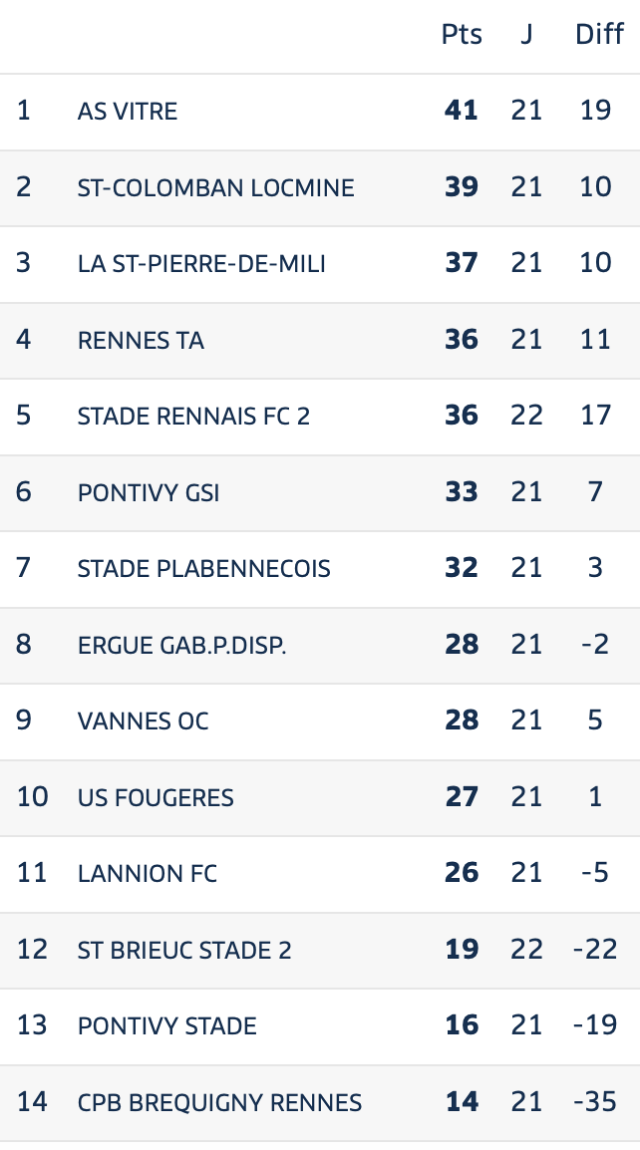Select LANNION FC team row
Image resolution: width=640 pixels, height=1150 pixels.
[x=320, y=874]
